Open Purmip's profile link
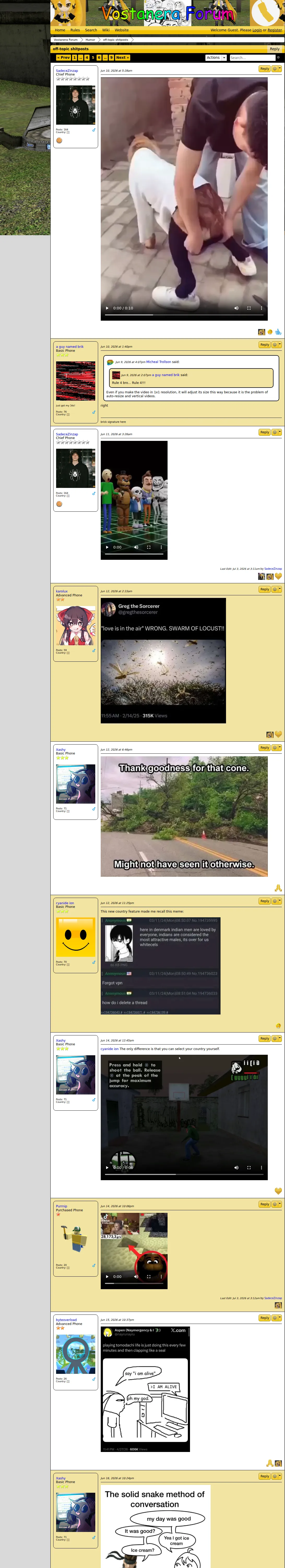Viewport: 285px width, 1568px height. (61, 1206)
